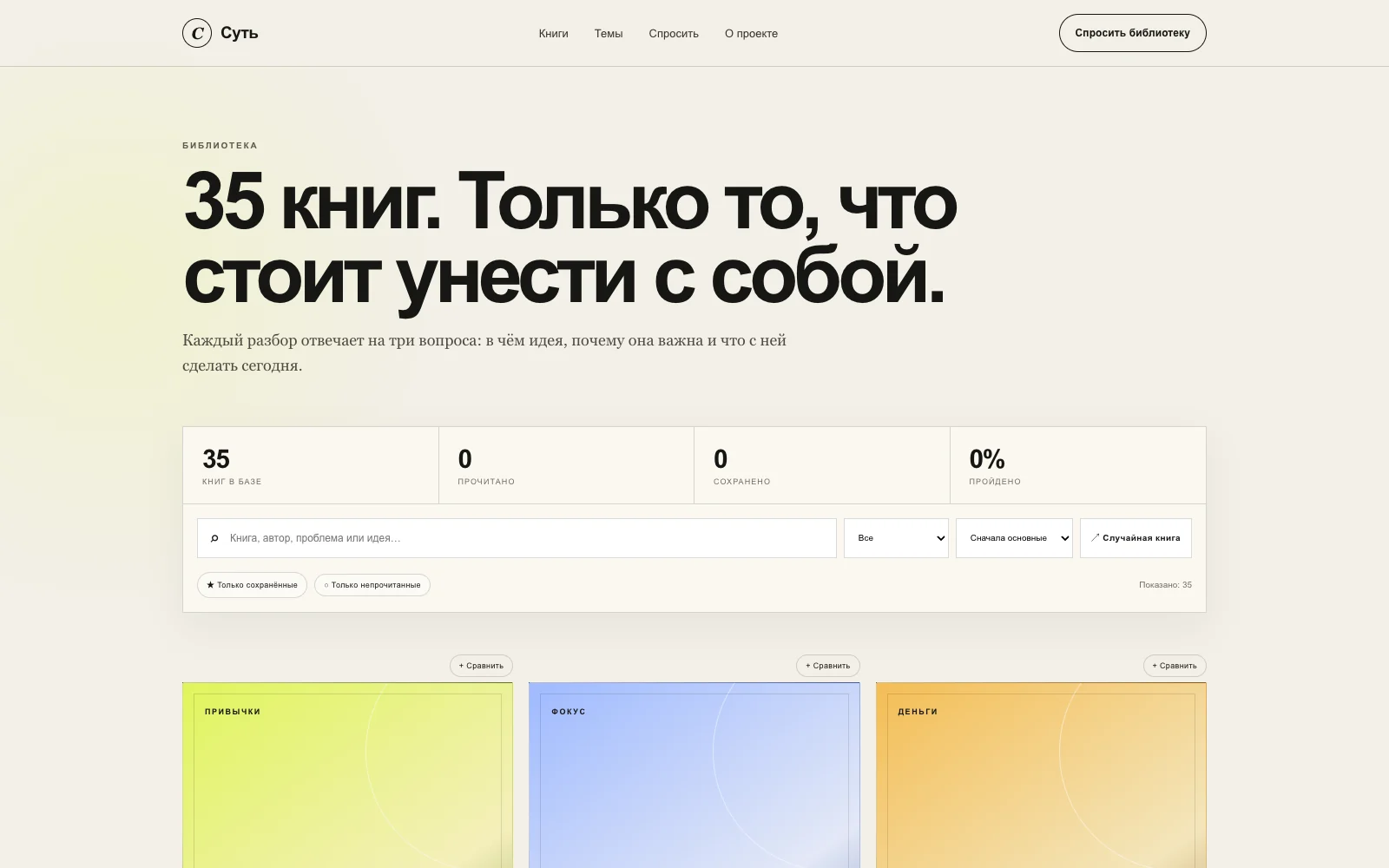Viewport: 1389px width, 868px height.
Task: Click the 35 книг в базе stat
Action: pyautogui.click(x=311, y=465)
